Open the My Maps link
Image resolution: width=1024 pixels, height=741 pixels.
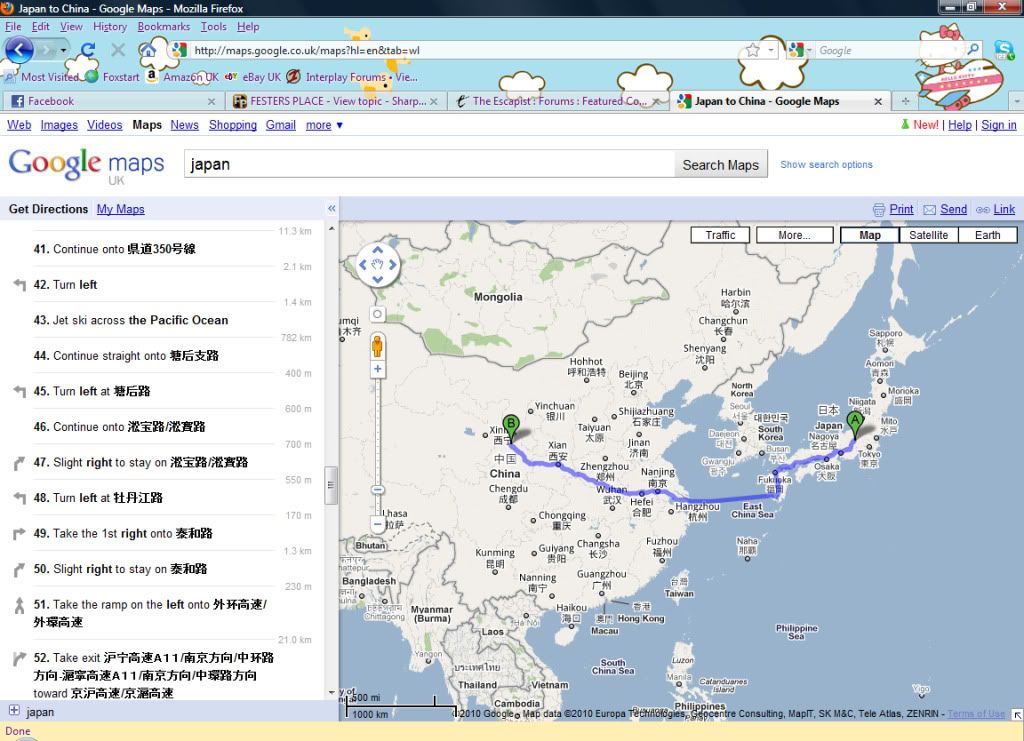tap(121, 209)
